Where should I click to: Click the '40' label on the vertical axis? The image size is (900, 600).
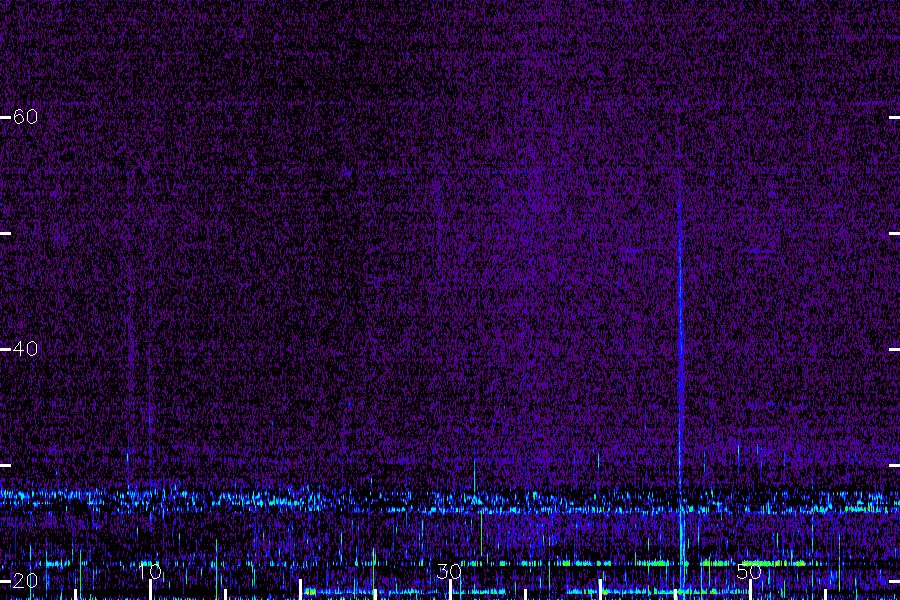25,349
